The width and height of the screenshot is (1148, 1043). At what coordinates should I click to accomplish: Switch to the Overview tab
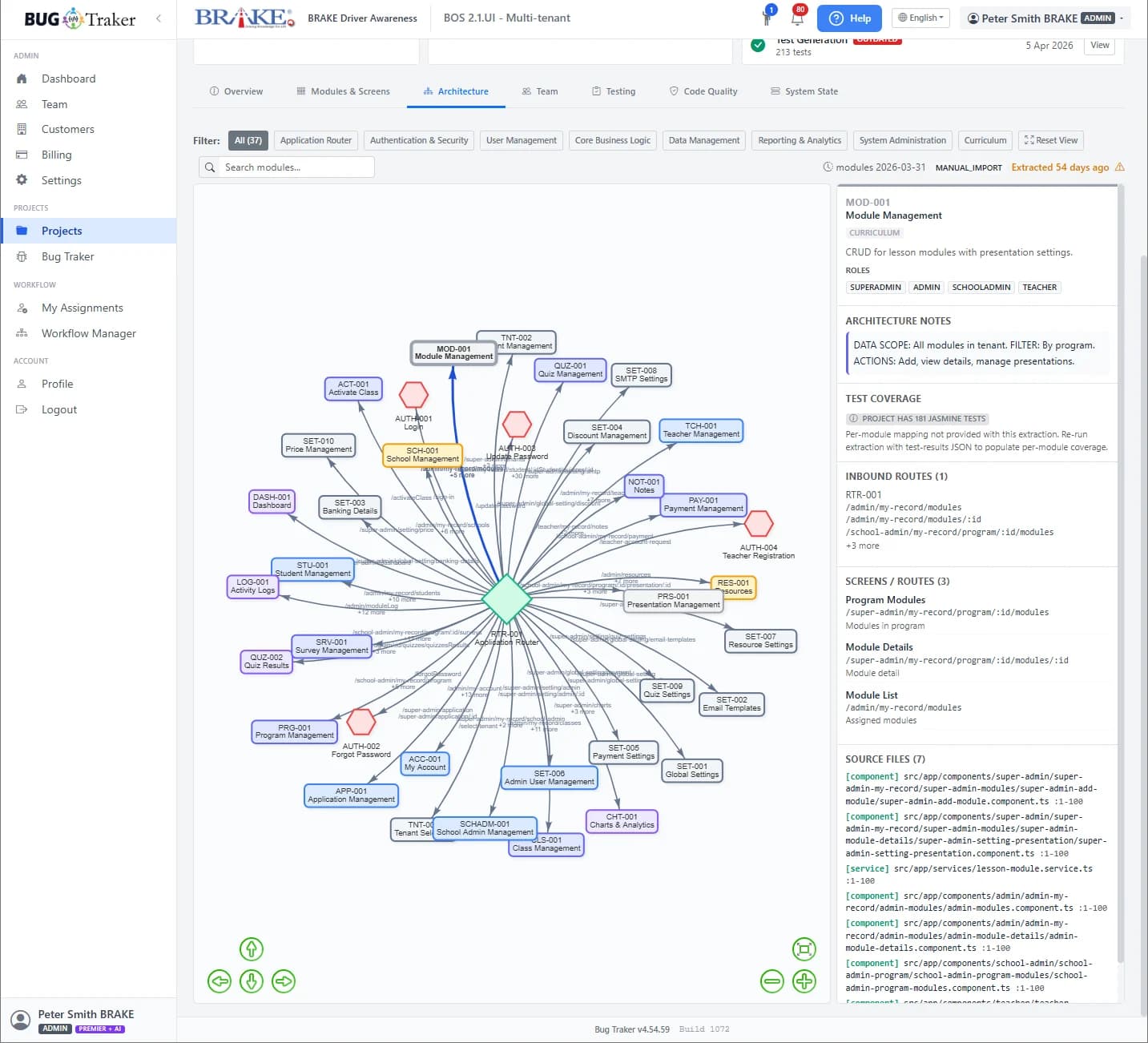236,91
